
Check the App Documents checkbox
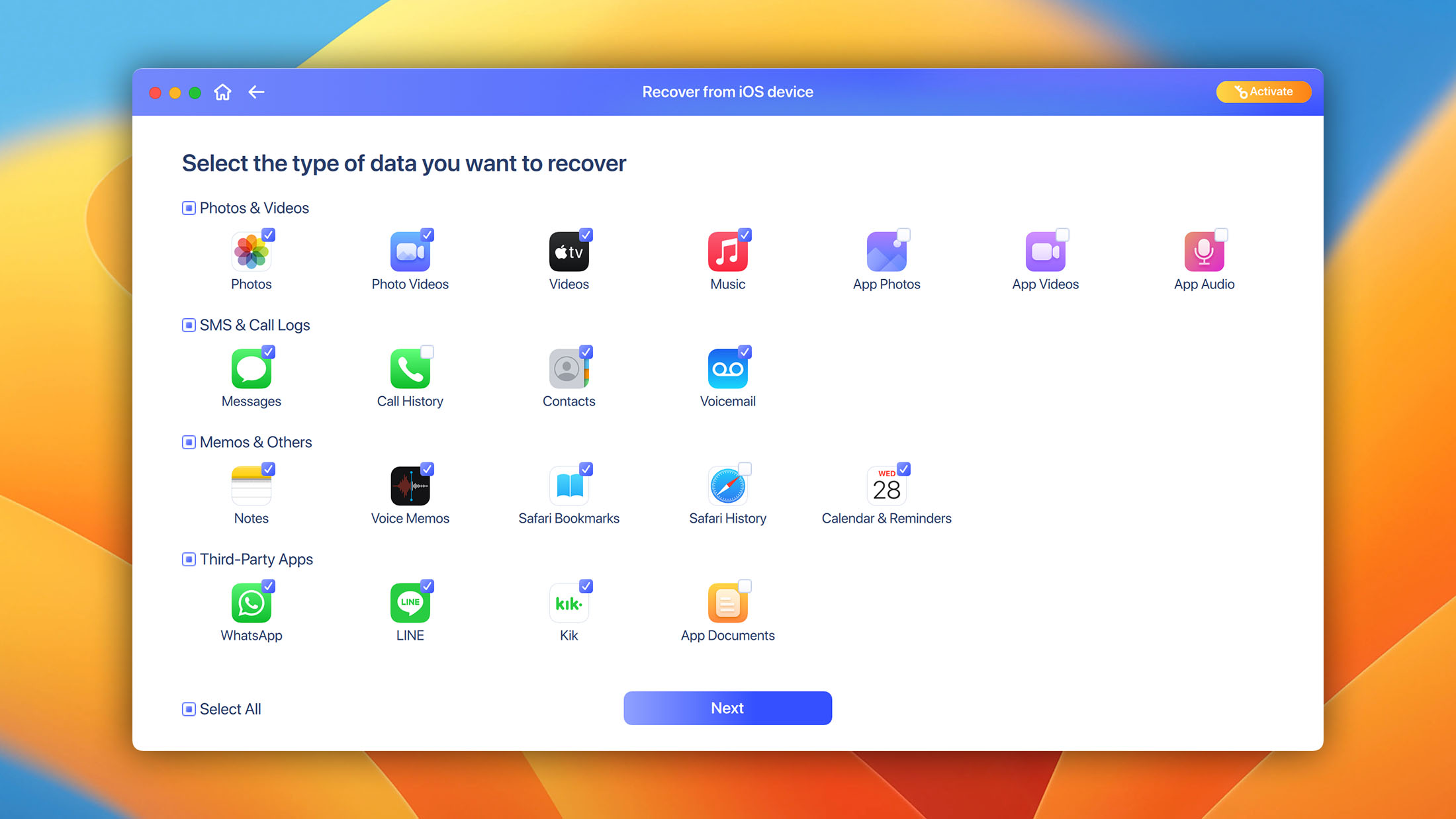(x=745, y=586)
